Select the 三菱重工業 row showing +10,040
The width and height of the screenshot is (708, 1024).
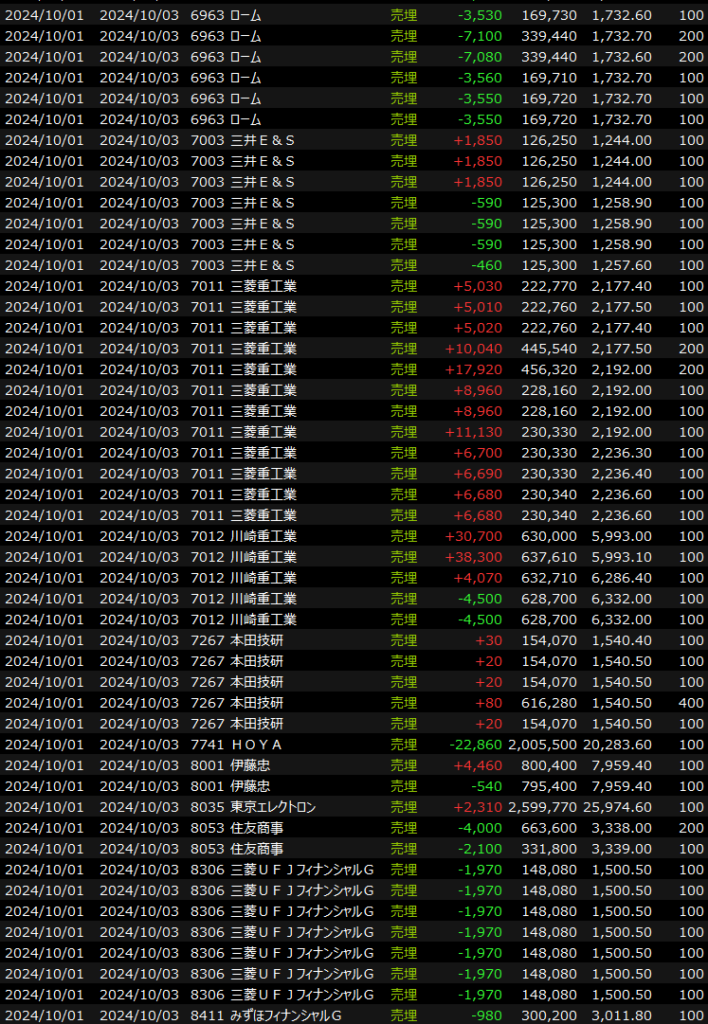tap(354, 348)
